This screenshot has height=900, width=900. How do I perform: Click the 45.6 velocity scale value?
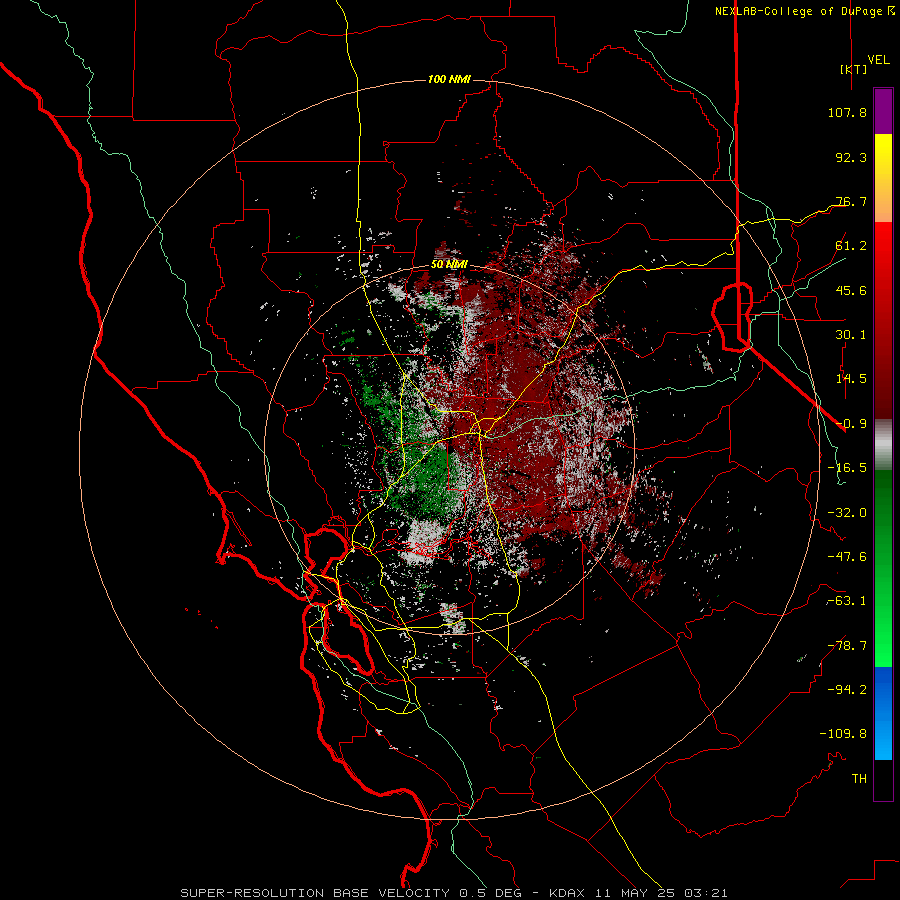click(x=851, y=290)
